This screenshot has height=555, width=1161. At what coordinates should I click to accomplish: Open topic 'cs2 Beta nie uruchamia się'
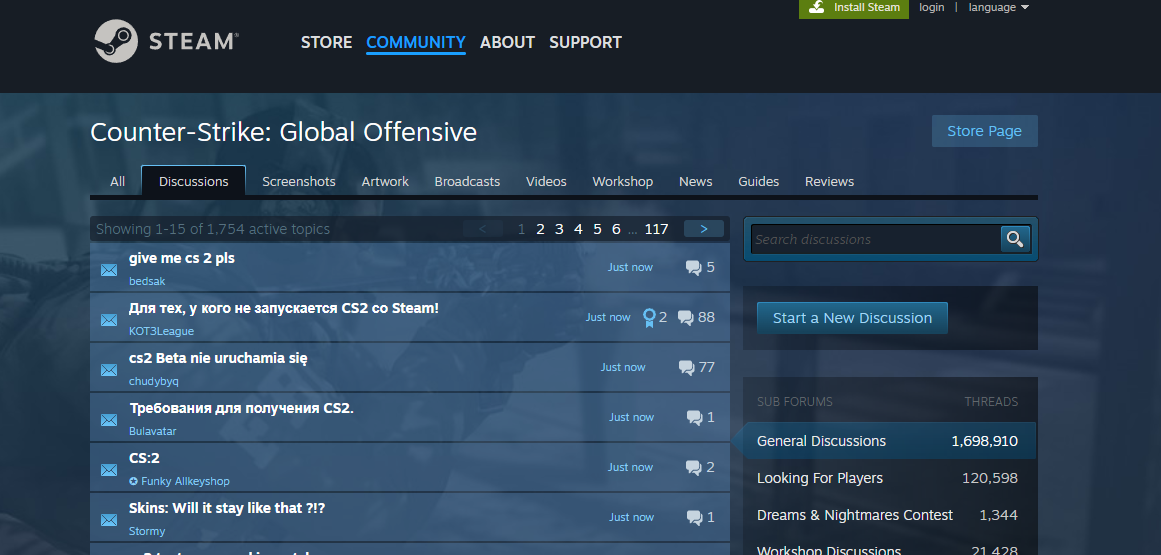coord(218,358)
